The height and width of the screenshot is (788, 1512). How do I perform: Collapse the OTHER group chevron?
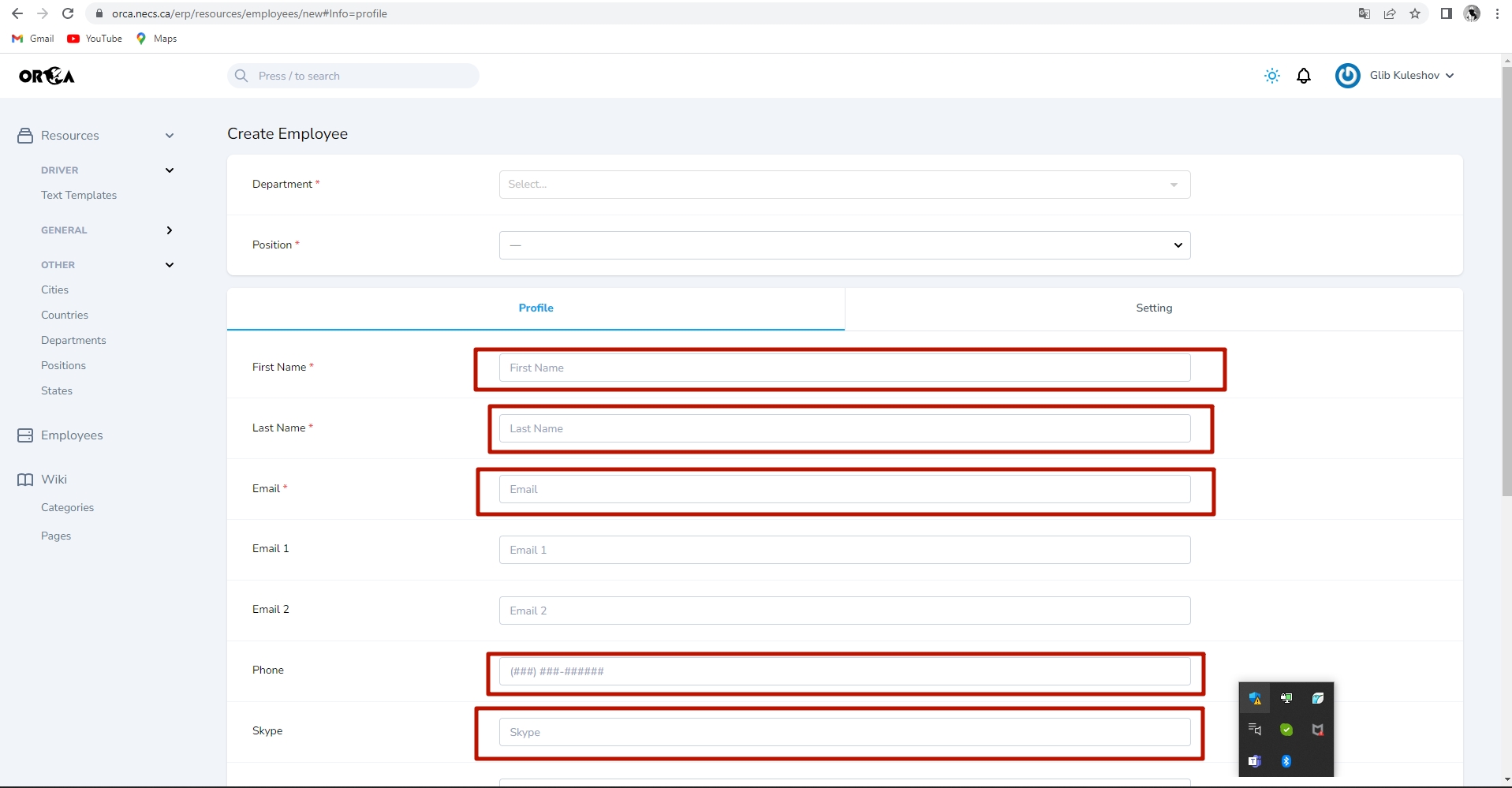(x=170, y=265)
